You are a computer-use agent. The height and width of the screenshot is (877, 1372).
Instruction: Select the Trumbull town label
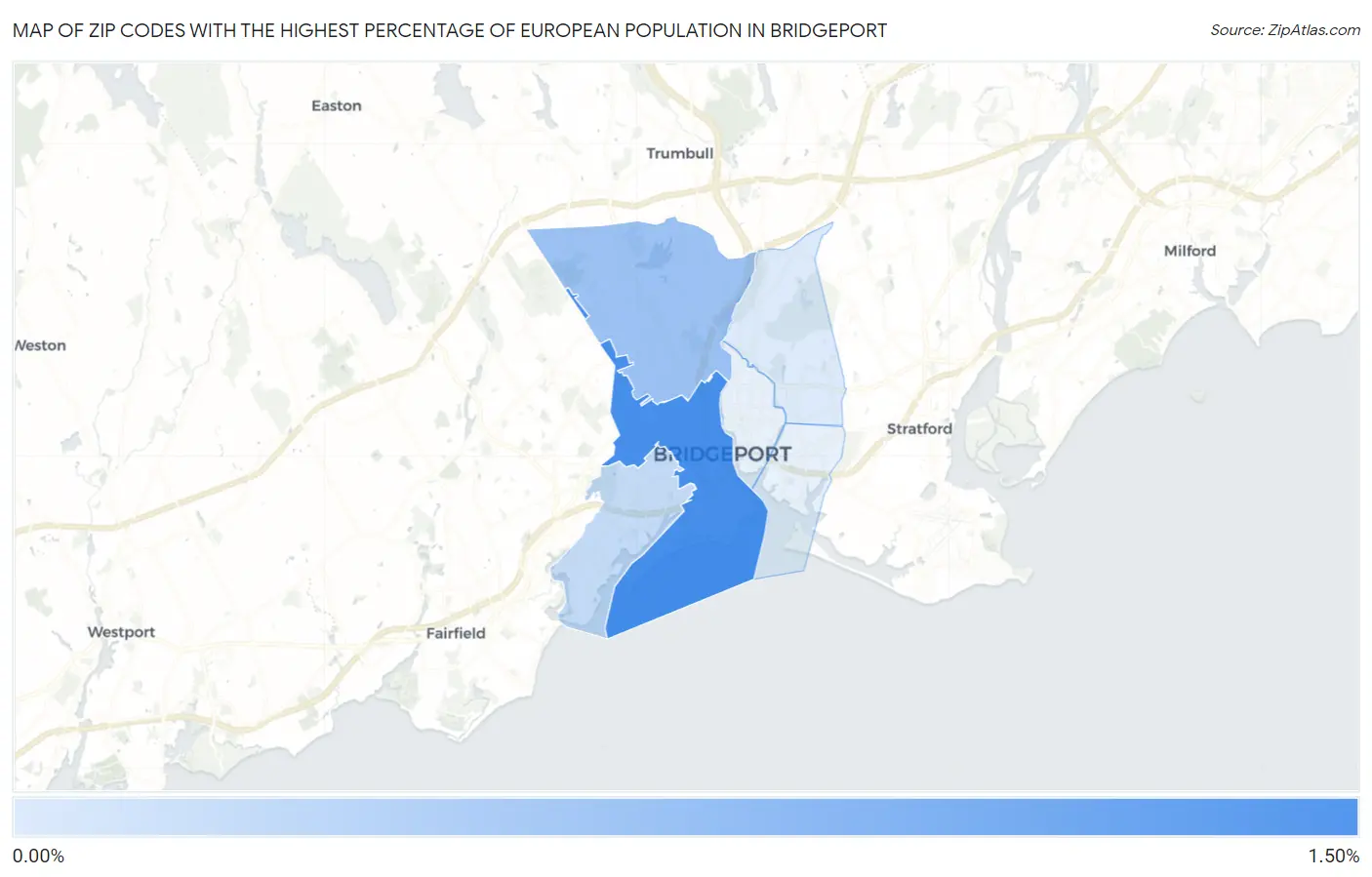(x=680, y=153)
